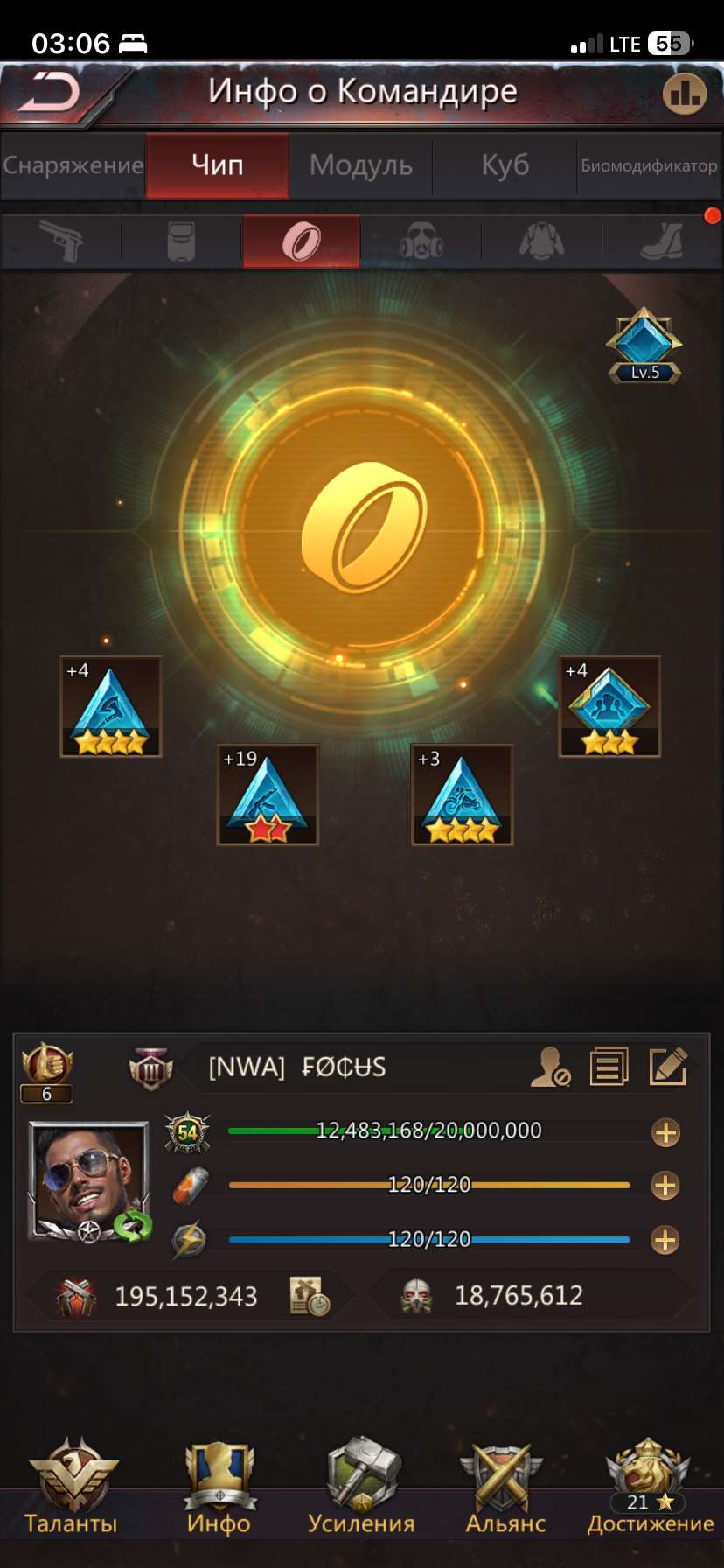Open the Lv.5 blue gem icon
Image resolution: width=724 pixels, height=1568 pixels.
click(x=644, y=346)
